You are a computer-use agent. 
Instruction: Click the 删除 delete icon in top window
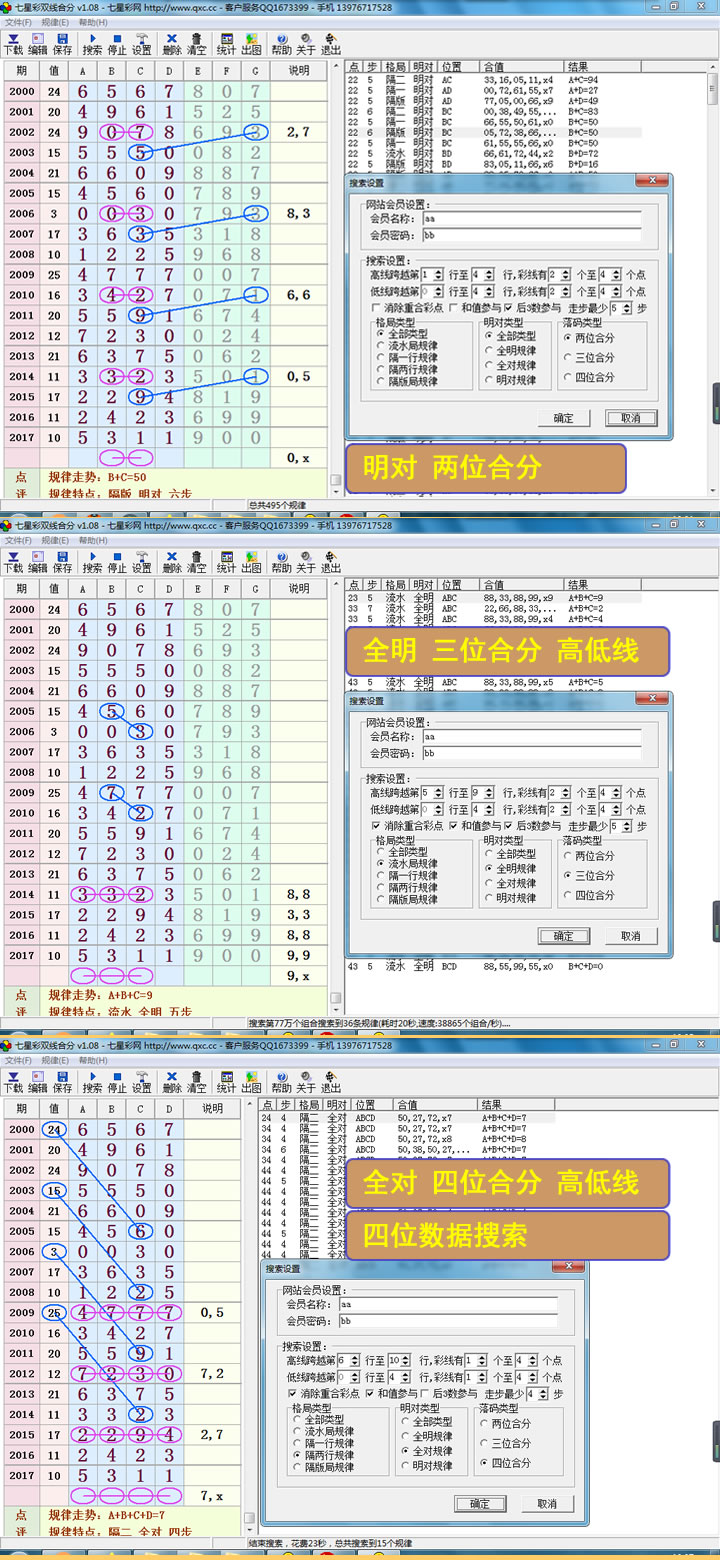(x=172, y=43)
